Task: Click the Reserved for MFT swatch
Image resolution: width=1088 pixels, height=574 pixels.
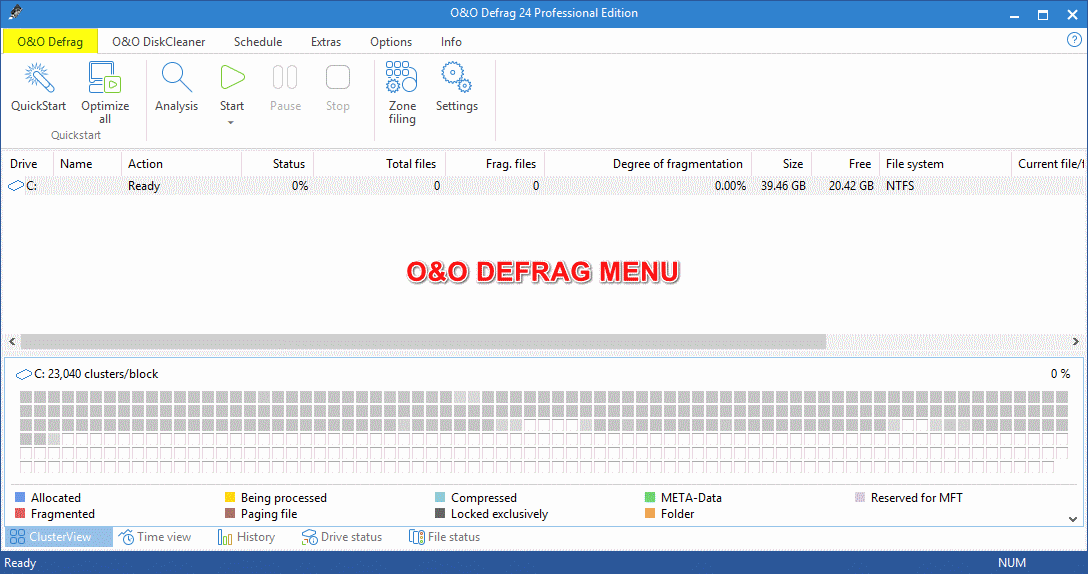Action: click(860, 497)
